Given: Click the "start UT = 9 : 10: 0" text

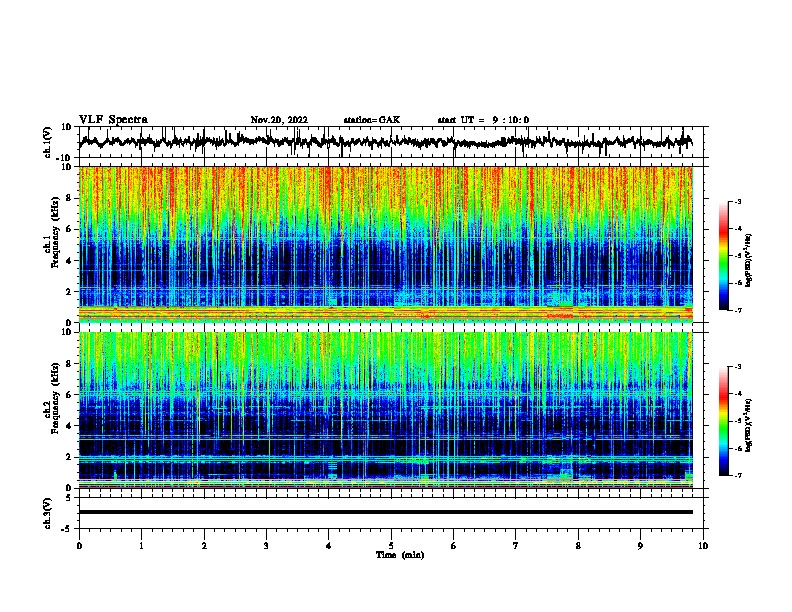Looking at the screenshot, I should pos(483,120).
